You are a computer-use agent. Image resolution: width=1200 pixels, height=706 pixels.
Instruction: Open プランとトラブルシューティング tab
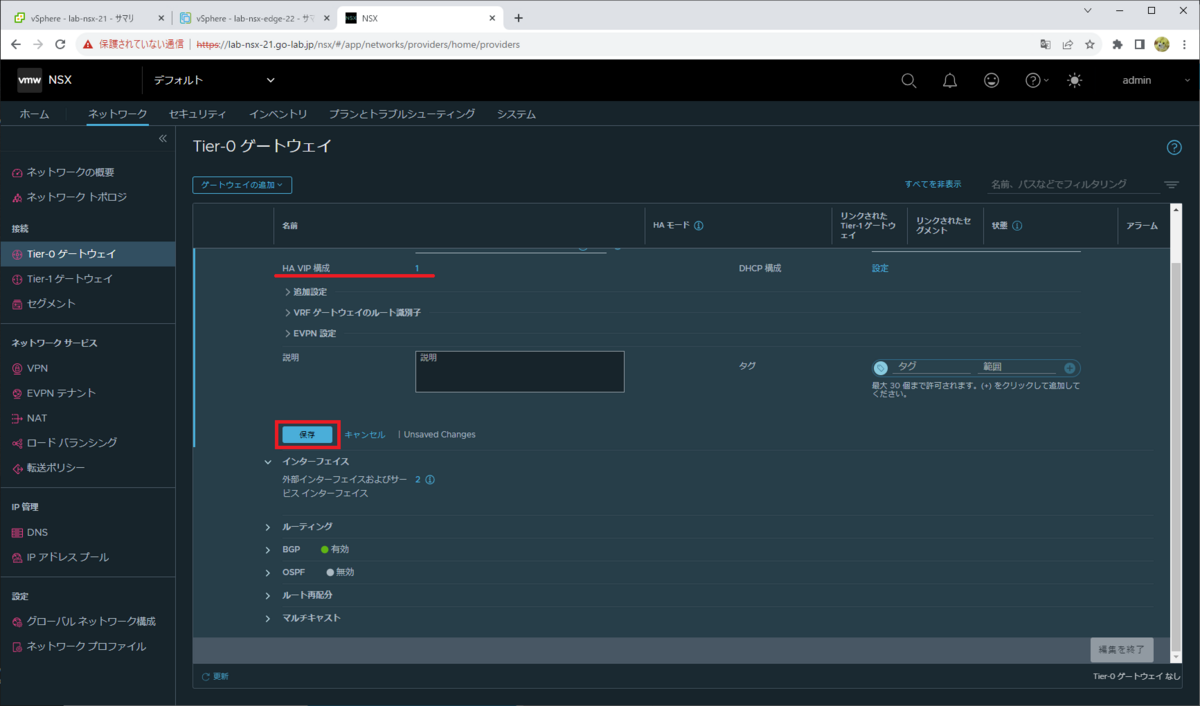click(x=402, y=114)
